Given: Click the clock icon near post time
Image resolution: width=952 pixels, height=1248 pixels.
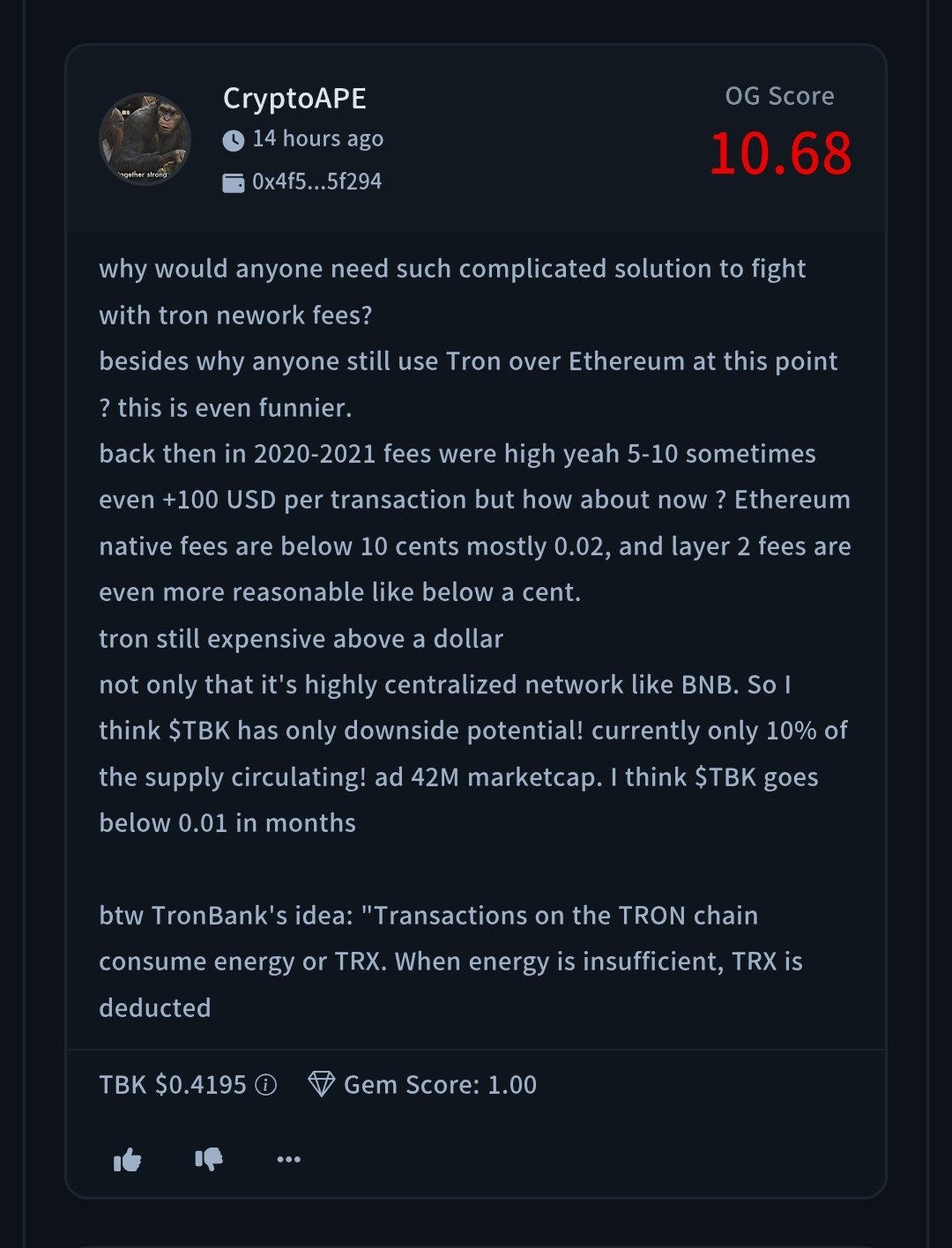Looking at the screenshot, I should click(x=233, y=140).
